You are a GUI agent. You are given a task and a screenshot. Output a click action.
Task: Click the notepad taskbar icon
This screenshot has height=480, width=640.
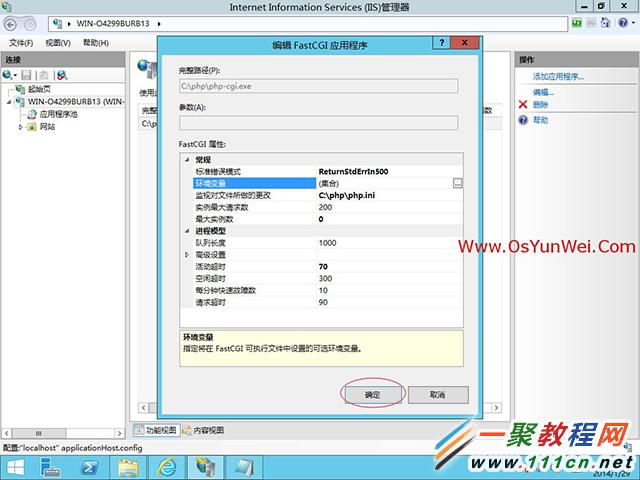tap(244, 468)
